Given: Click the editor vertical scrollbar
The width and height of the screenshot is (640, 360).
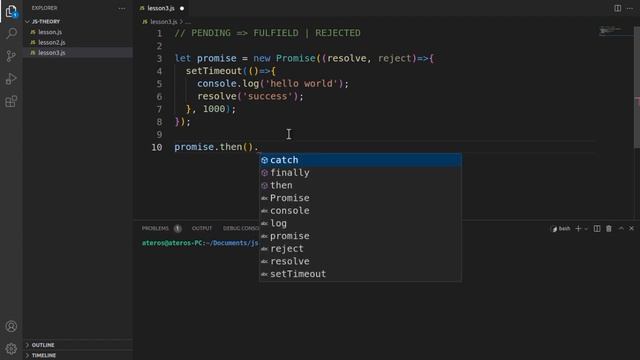Looking at the screenshot, I should pyautogui.click(x=637, y=87).
